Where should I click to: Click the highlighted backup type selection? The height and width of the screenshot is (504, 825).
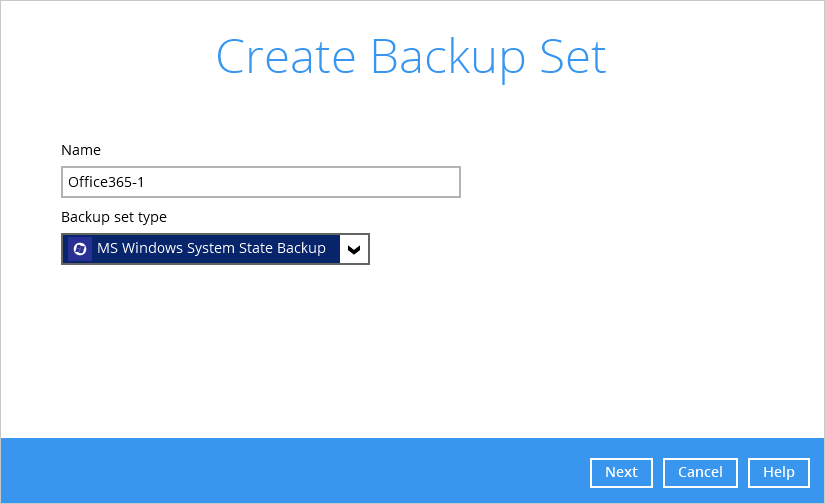point(211,249)
